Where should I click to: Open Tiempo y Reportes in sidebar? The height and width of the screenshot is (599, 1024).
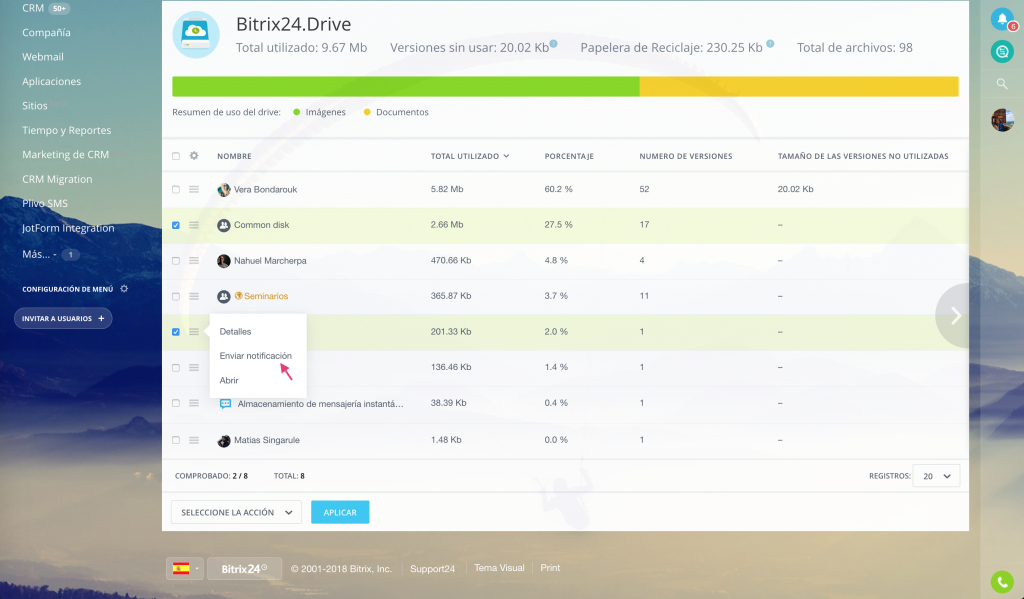tap(67, 130)
